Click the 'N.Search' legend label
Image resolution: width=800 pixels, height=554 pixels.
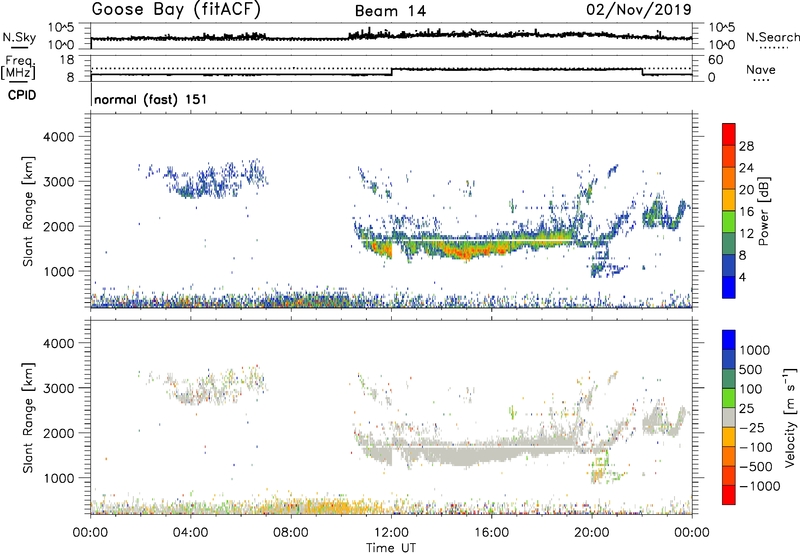tap(772, 37)
